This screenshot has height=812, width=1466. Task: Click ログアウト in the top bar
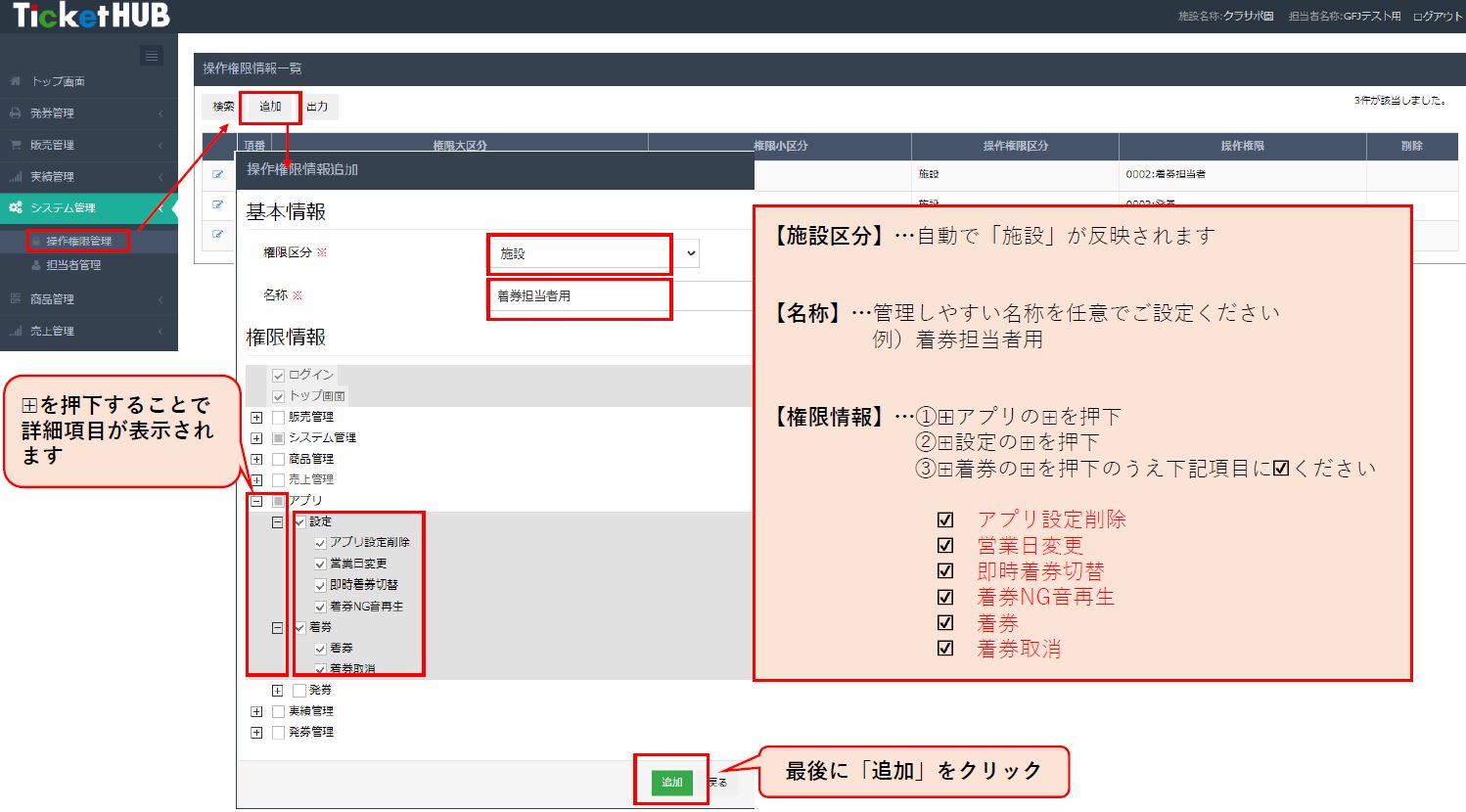(1437, 17)
